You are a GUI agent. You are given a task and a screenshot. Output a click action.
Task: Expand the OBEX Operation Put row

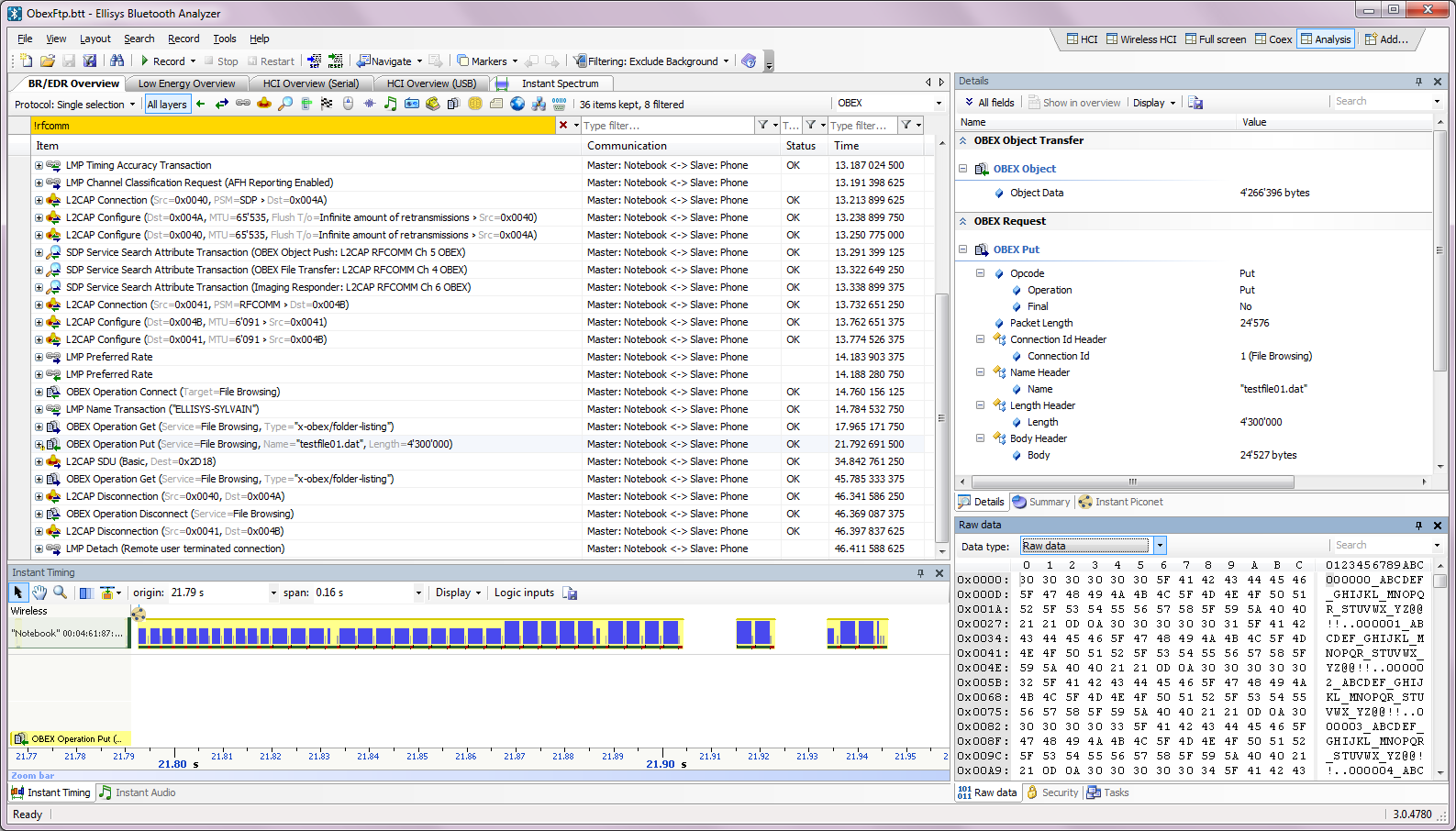[39, 445]
